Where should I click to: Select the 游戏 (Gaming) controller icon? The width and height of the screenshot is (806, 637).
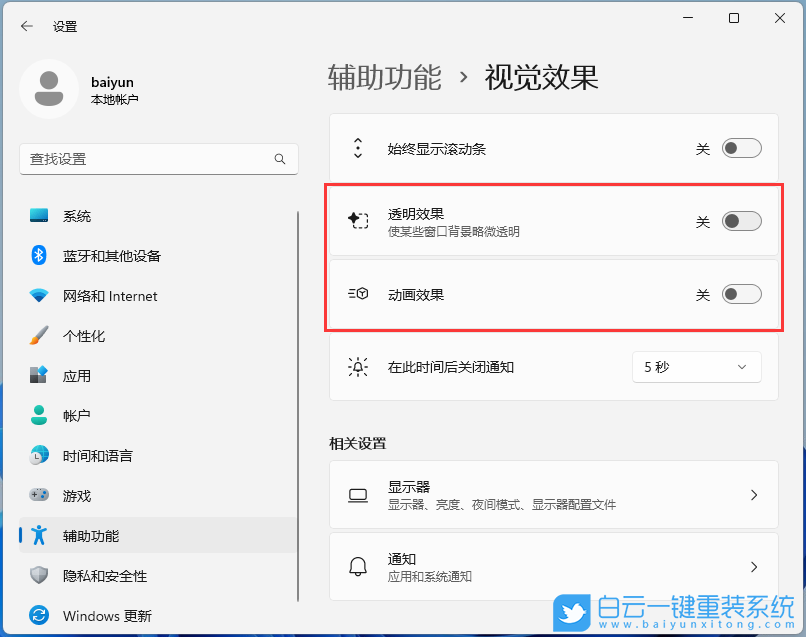click(38, 496)
